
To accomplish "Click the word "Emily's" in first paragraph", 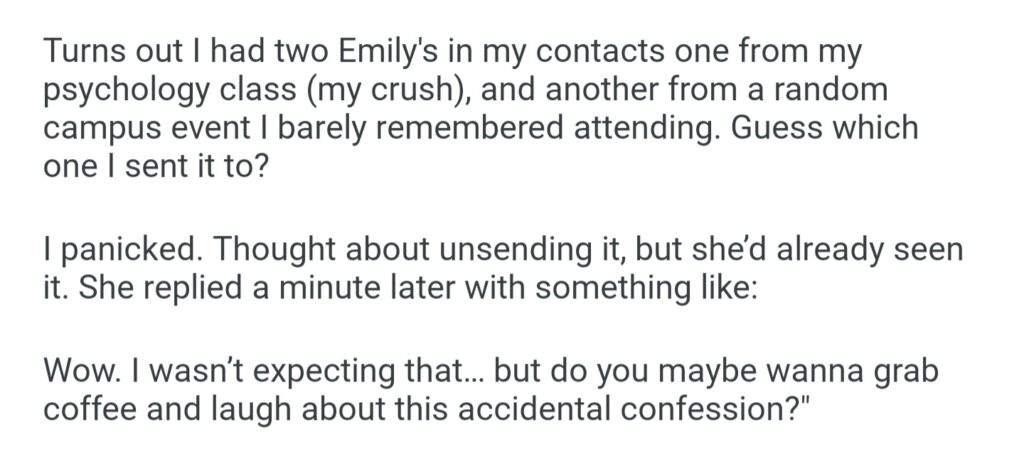I will tap(341, 53).
